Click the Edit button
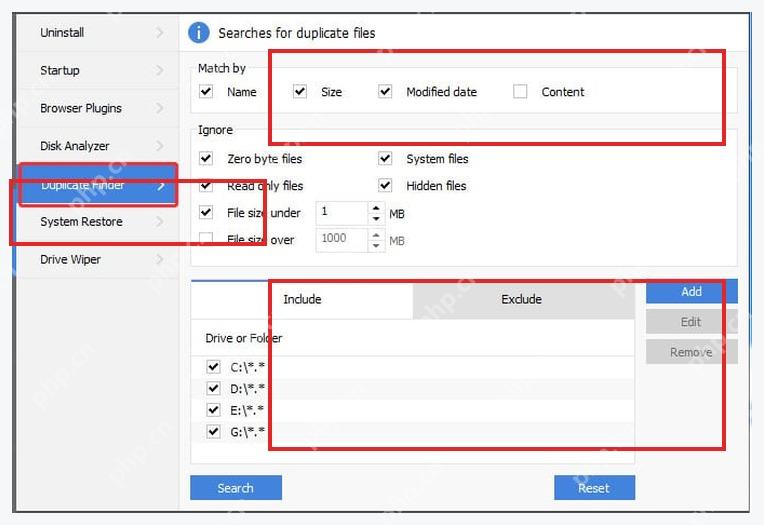The height and width of the screenshot is (525, 764). tap(691, 322)
